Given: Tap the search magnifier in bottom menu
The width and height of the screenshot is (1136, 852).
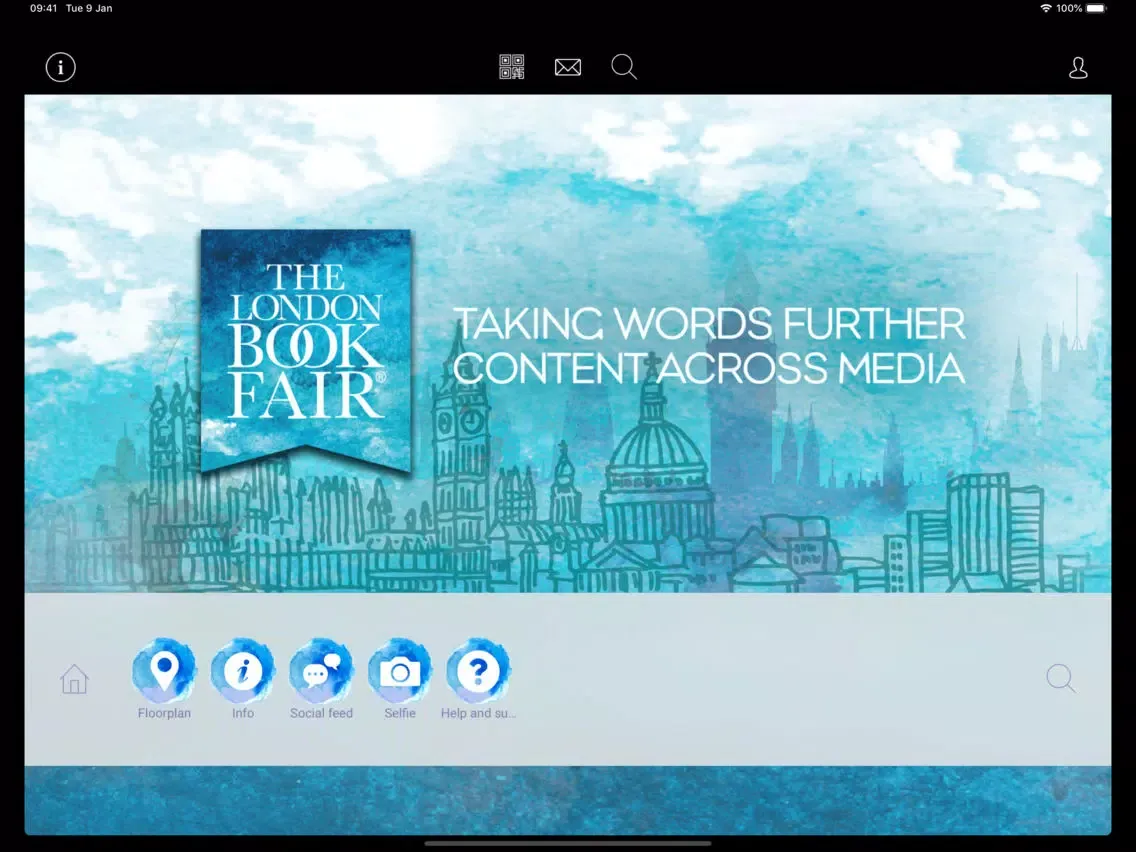Looking at the screenshot, I should point(1061,679).
